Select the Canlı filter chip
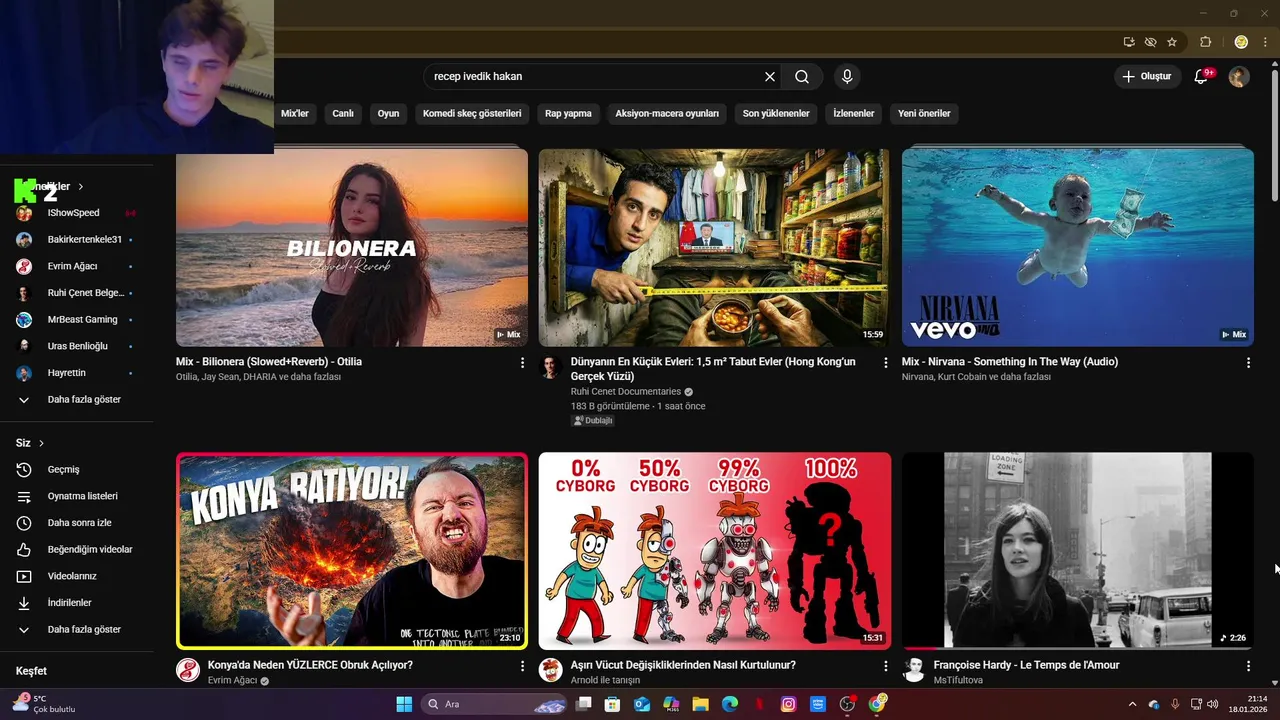This screenshot has width=1280, height=720. tap(343, 113)
